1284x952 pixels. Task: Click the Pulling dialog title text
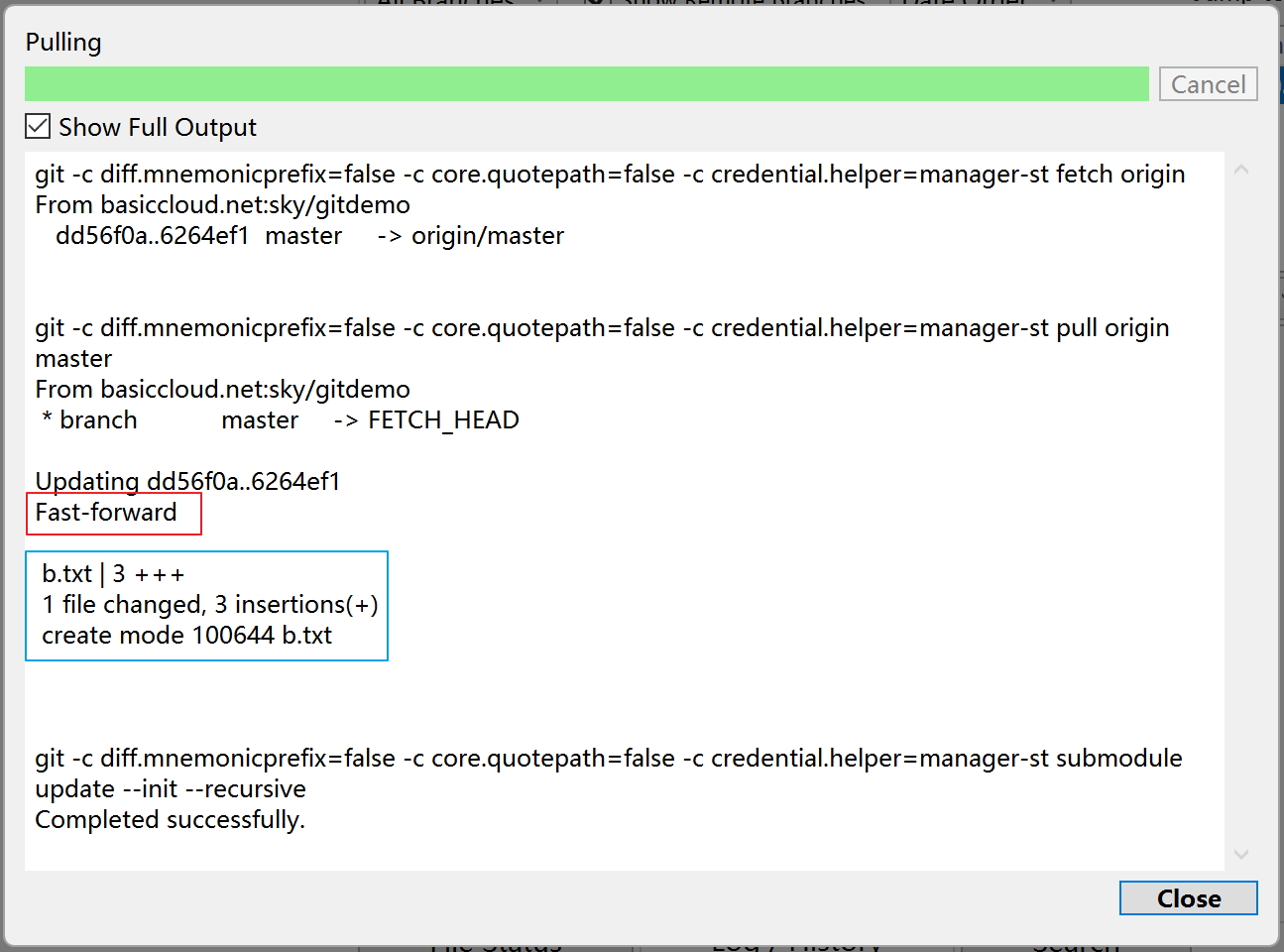coord(63,43)
